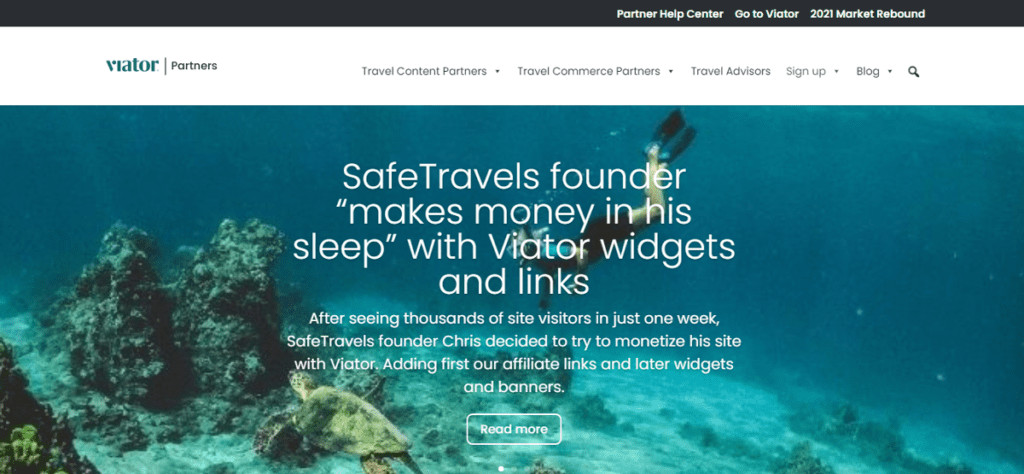Open Travel Content Partners menu item

pos(424,71)
